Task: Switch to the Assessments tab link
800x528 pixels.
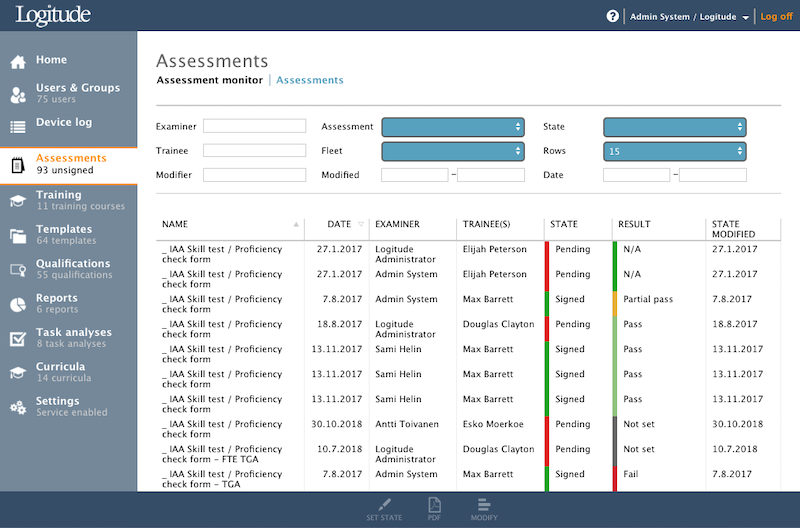Action: (310, 80)
